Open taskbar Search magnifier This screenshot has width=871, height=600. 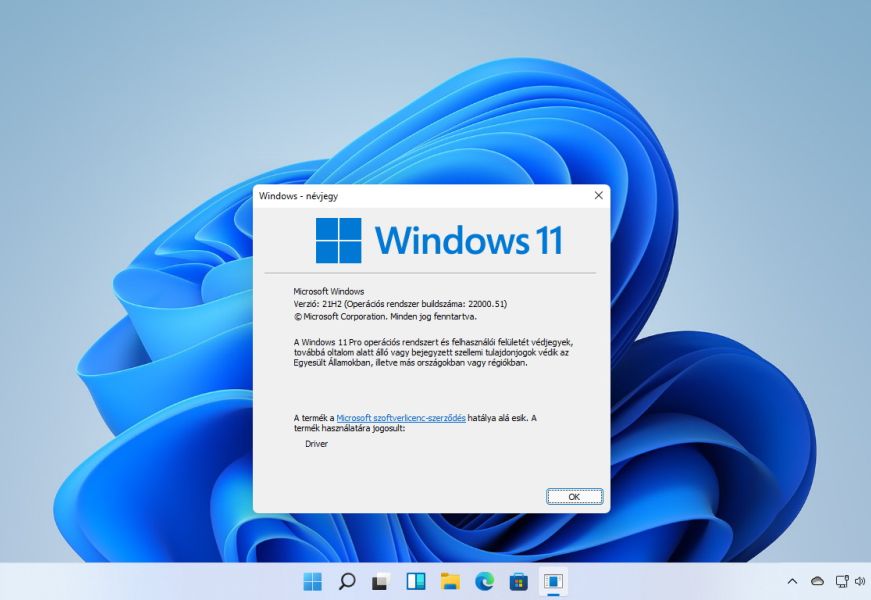click(x=347, y=582)
